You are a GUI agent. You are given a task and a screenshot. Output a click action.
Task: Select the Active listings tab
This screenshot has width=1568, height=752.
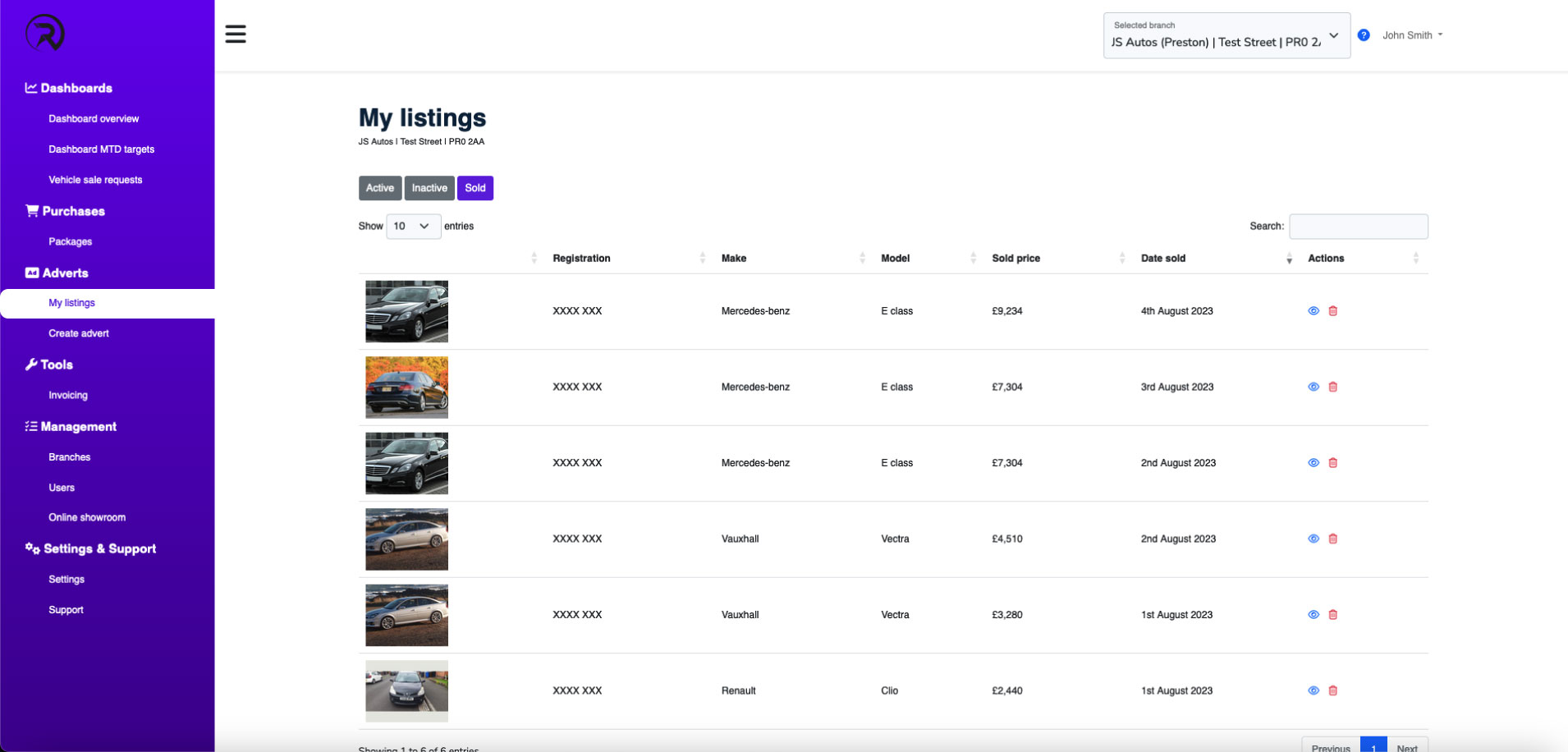click(379, 187)
